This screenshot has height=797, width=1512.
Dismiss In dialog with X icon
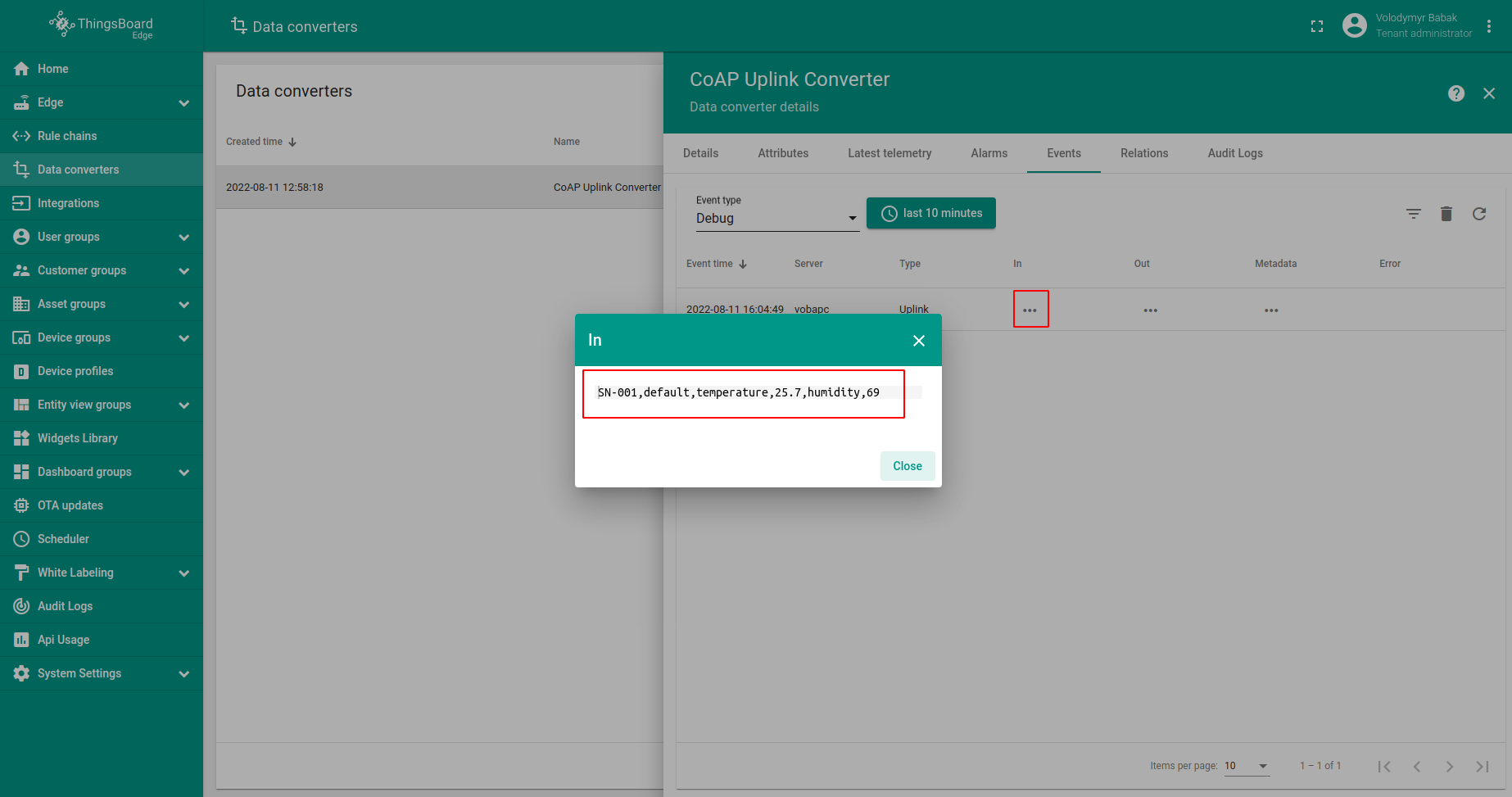point(919,341)
